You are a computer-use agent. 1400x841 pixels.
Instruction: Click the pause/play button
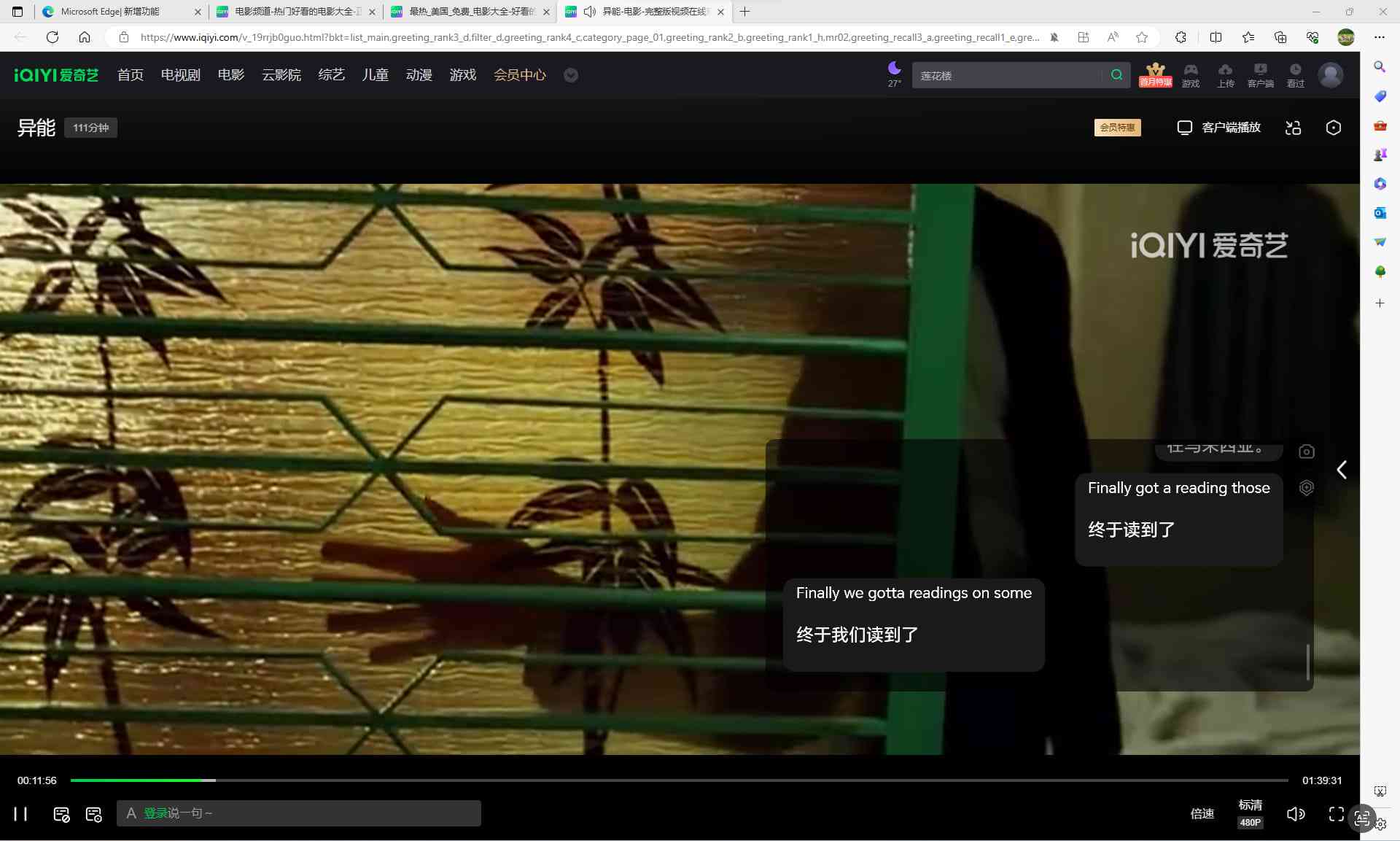pyautogui.click(x=19, y=813)
